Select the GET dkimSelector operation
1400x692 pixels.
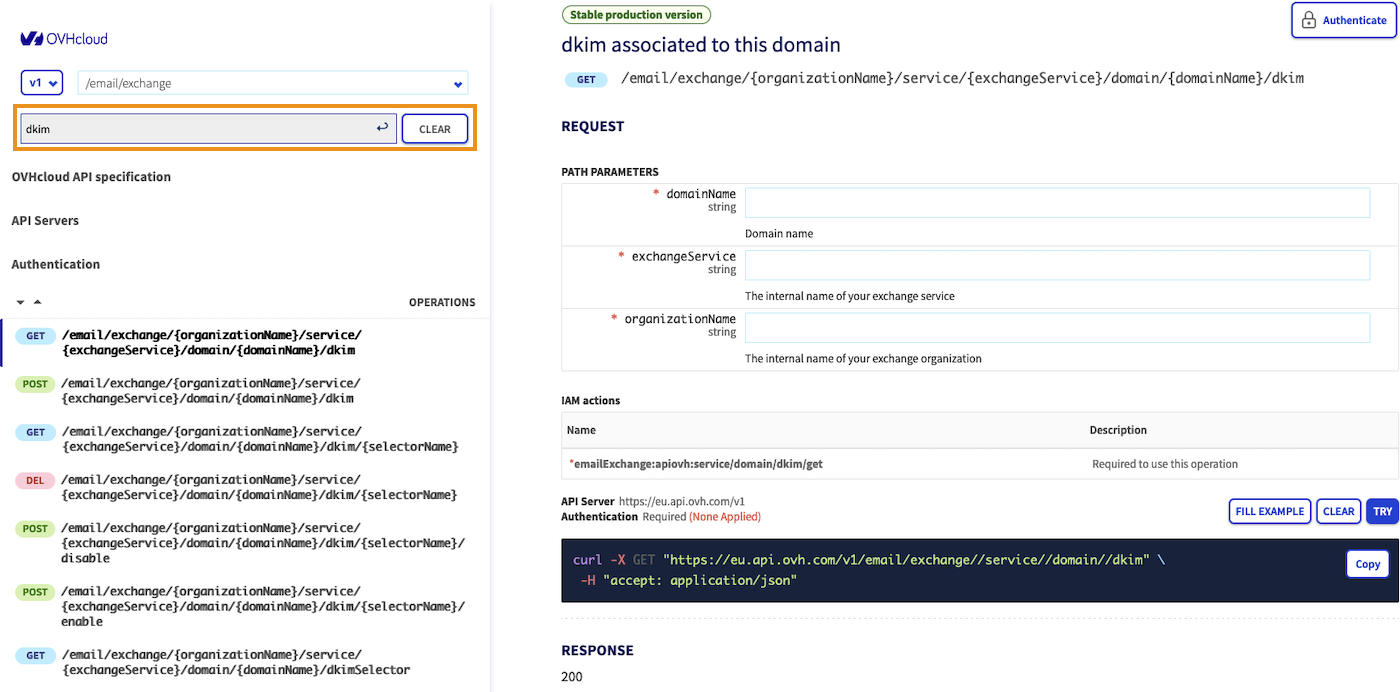tap(235, 662)
